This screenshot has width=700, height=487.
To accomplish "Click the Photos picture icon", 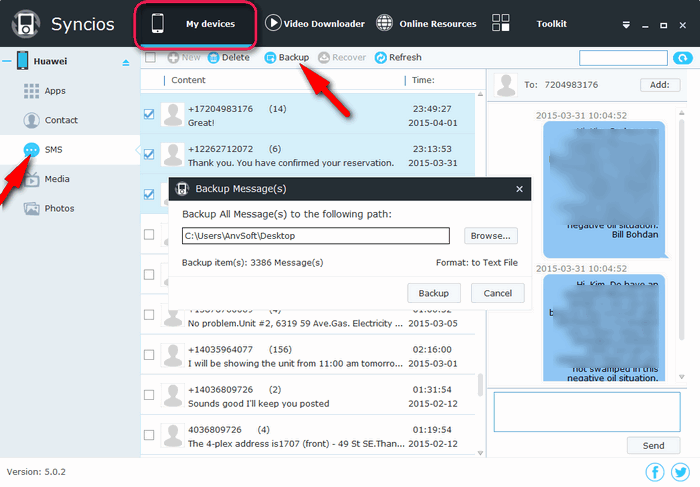I will [31, 208].
